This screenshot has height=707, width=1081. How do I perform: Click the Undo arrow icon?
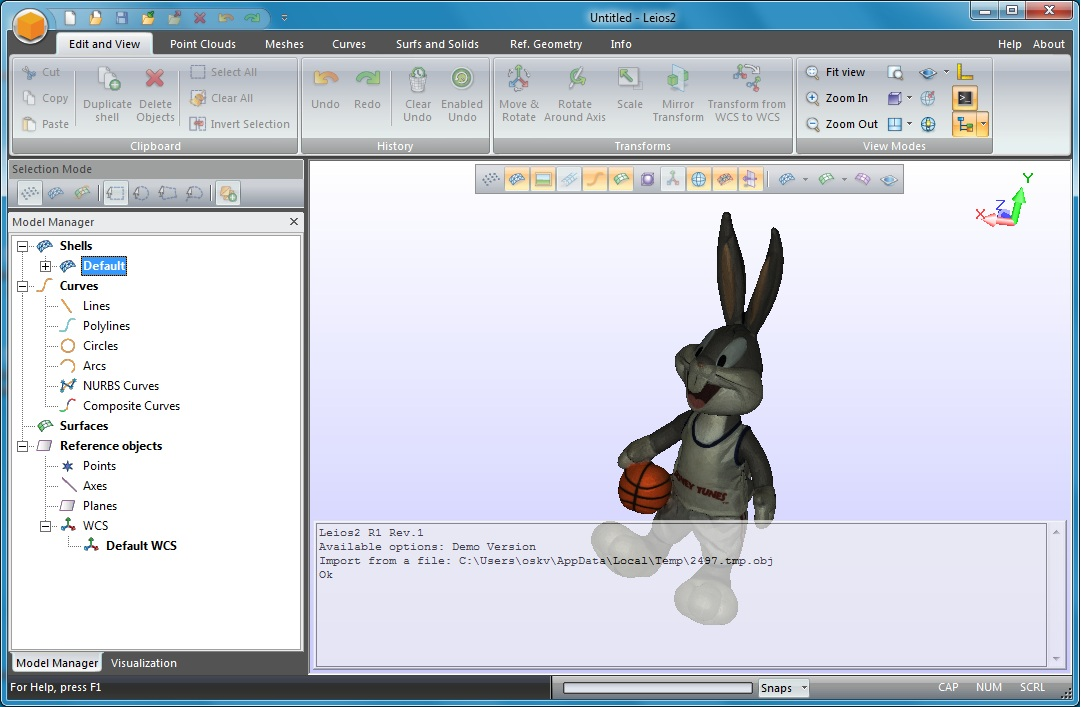pyautogui.click(x=325, y=79)
